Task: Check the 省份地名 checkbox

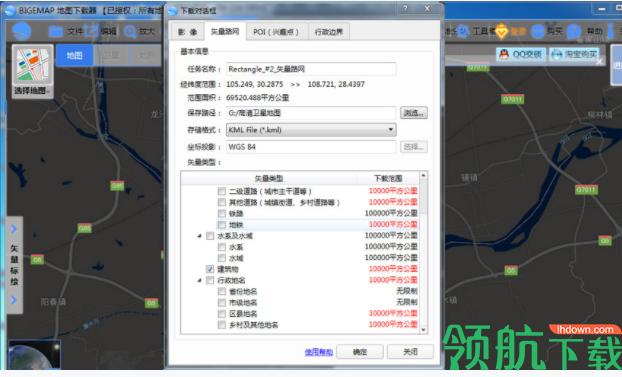Action: pos(222,291)
